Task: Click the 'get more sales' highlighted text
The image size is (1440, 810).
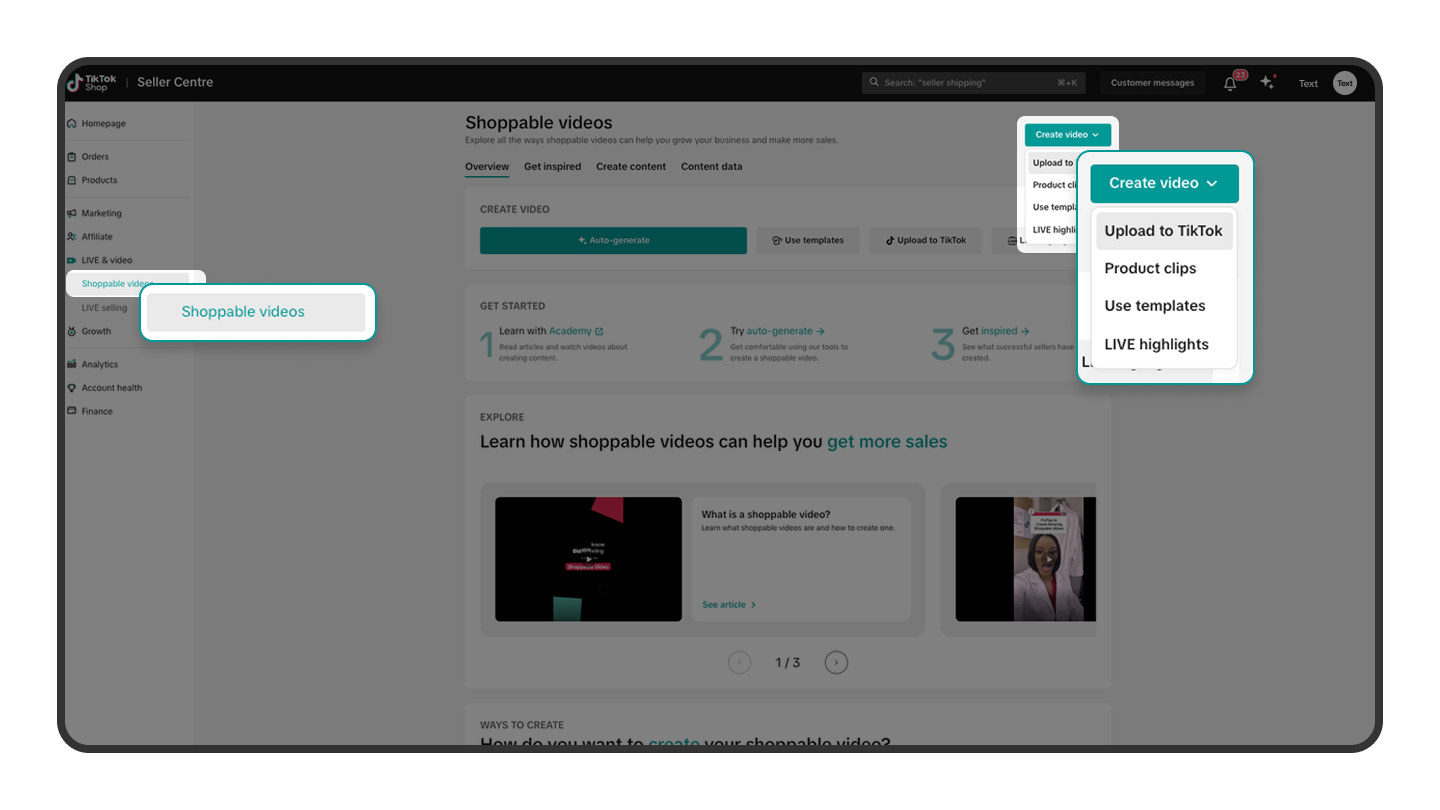Action: point(887,441)
